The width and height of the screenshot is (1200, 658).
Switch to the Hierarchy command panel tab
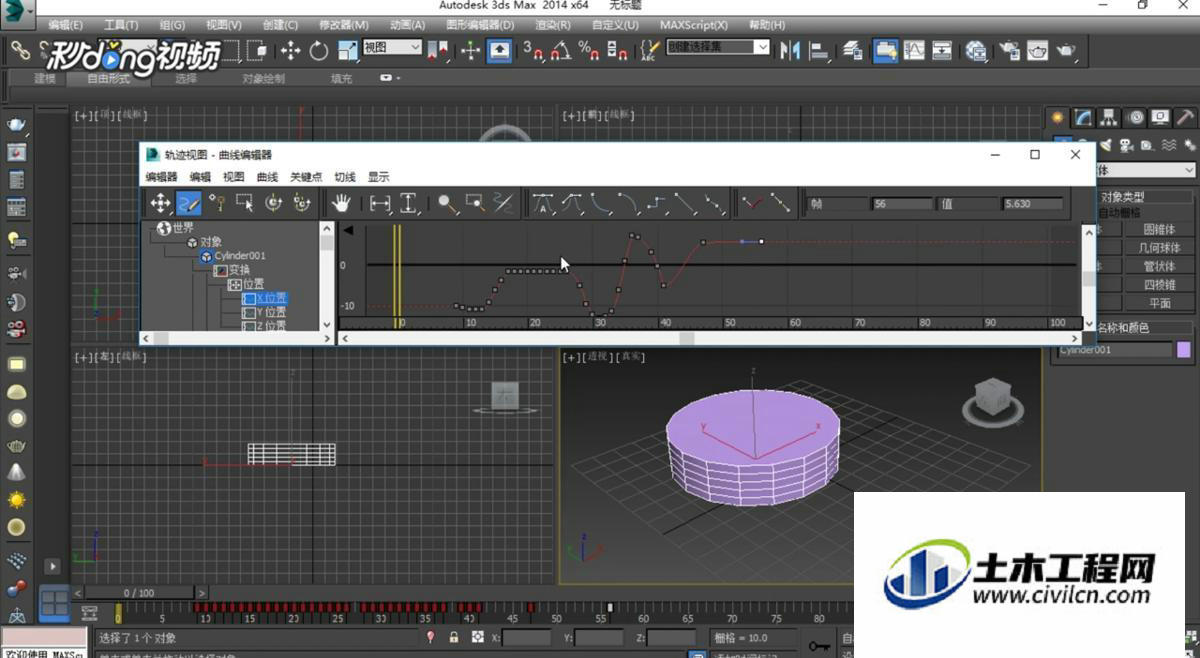point(1110,117)
